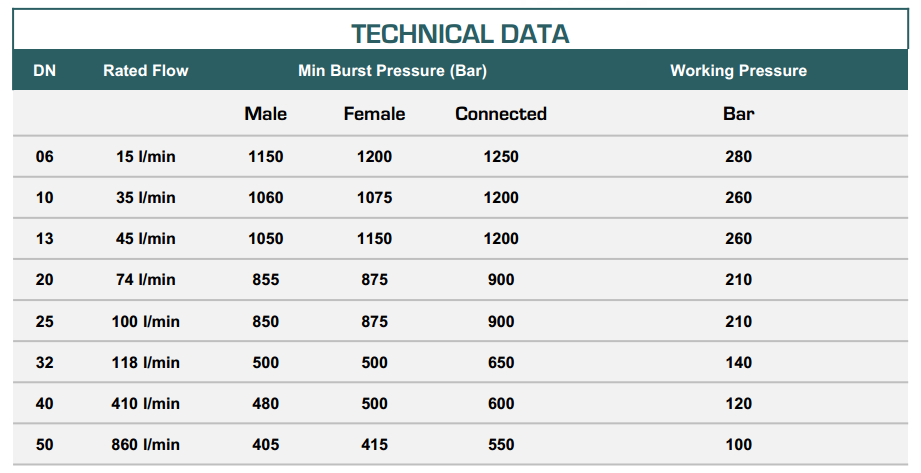Select the 410 l/min rated flow cell
The width and height of the screenshot is (921, 473).
coord(145,404)
